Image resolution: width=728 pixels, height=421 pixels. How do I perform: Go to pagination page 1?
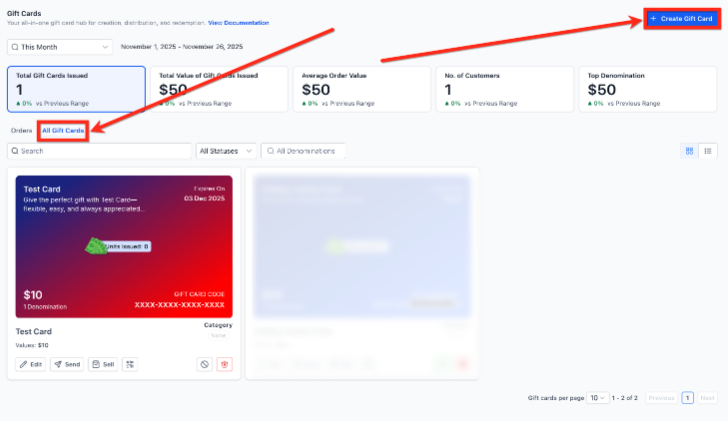(688, 398)
